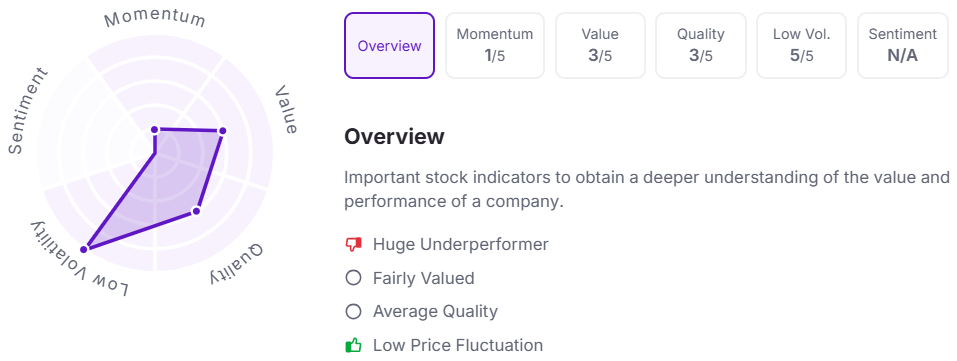Click the circle icon beside Fairly Valued
The height and width of the screenshot is (361, 957).
pyautogui.click(x=353, y=279)
